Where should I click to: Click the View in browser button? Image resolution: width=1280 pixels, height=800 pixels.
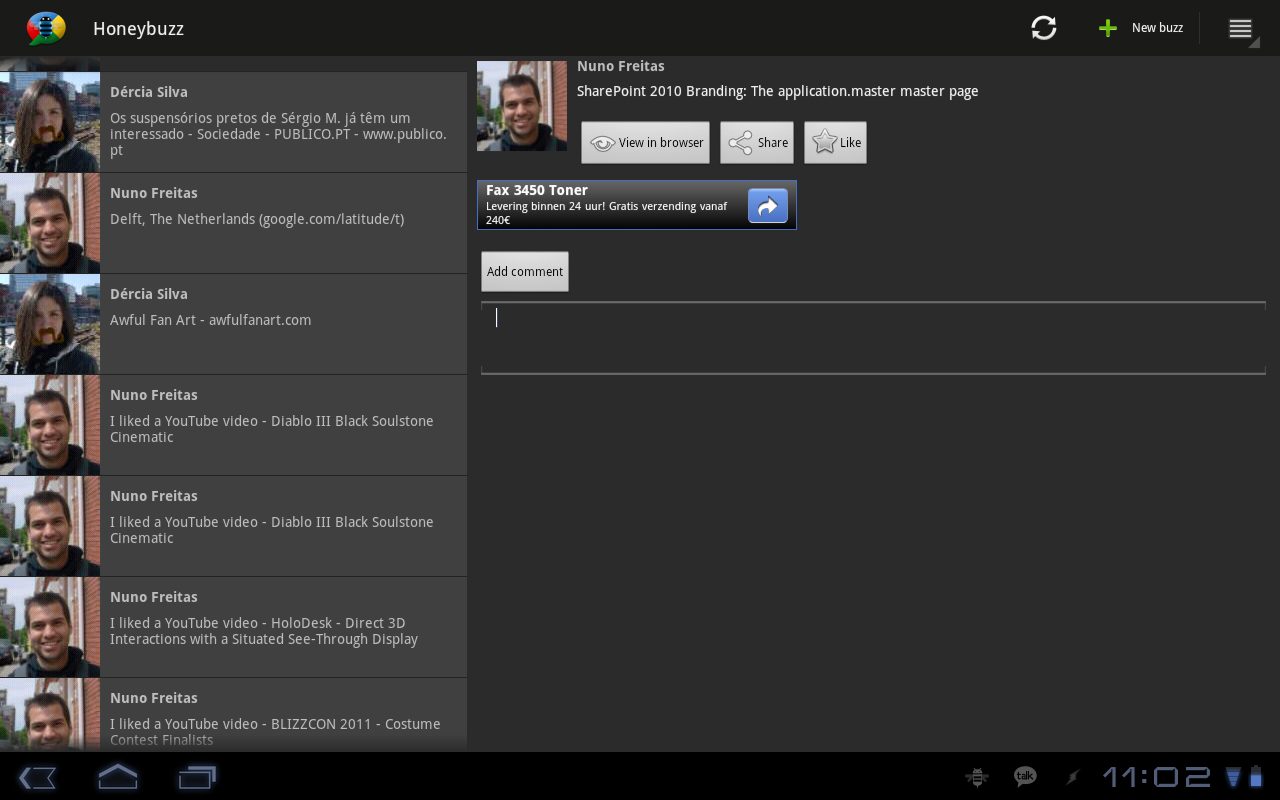tap(646, 143)
